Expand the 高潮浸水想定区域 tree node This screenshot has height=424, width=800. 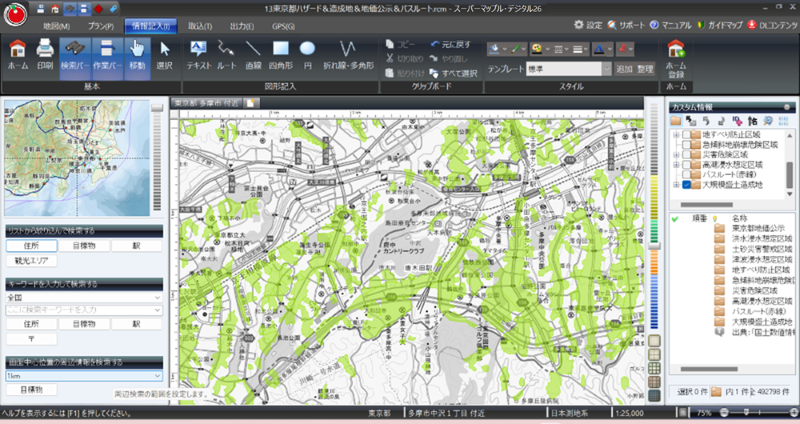click(x=676, y=164)
